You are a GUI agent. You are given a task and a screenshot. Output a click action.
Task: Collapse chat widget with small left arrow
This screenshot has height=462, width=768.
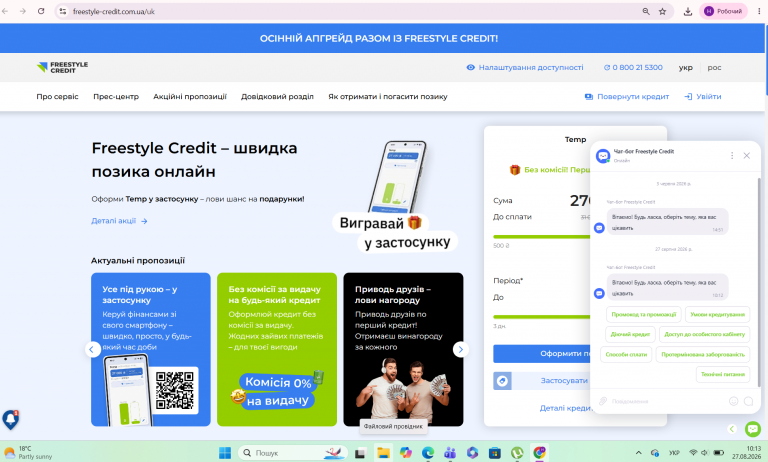click(732, 429)
